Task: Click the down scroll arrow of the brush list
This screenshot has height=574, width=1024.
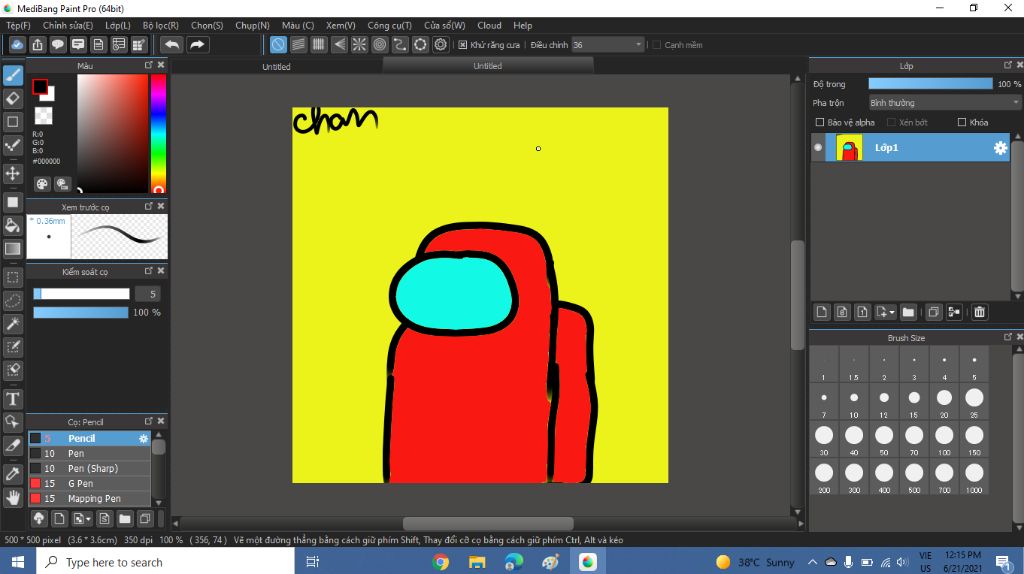Action: (158, 503)
